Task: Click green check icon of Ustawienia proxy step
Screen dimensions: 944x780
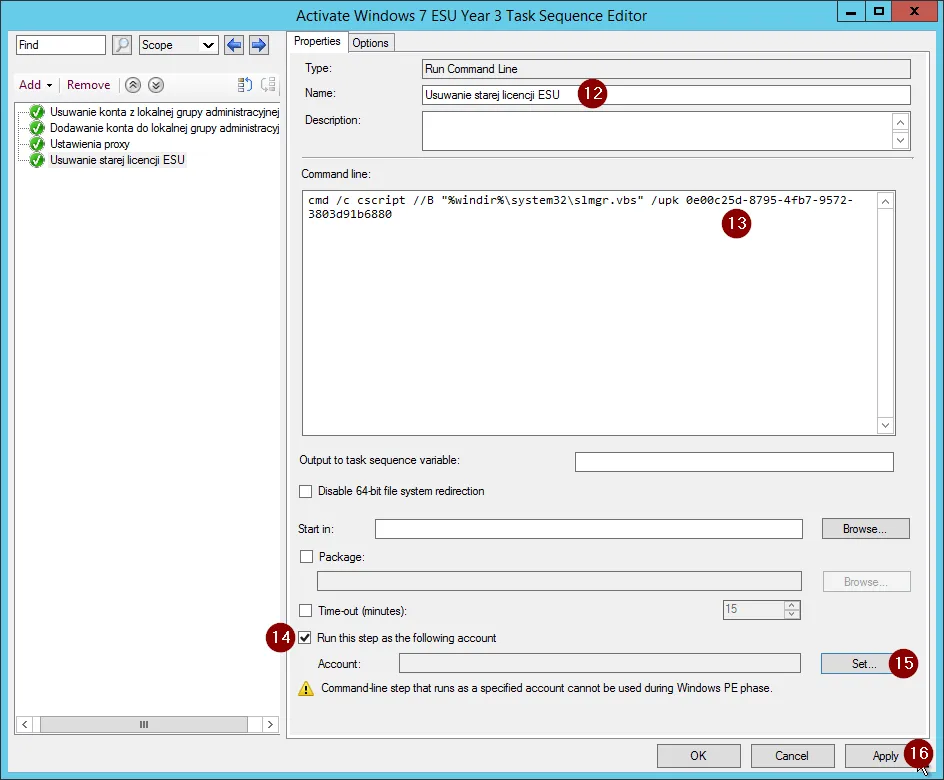Action: pos(37,144)
